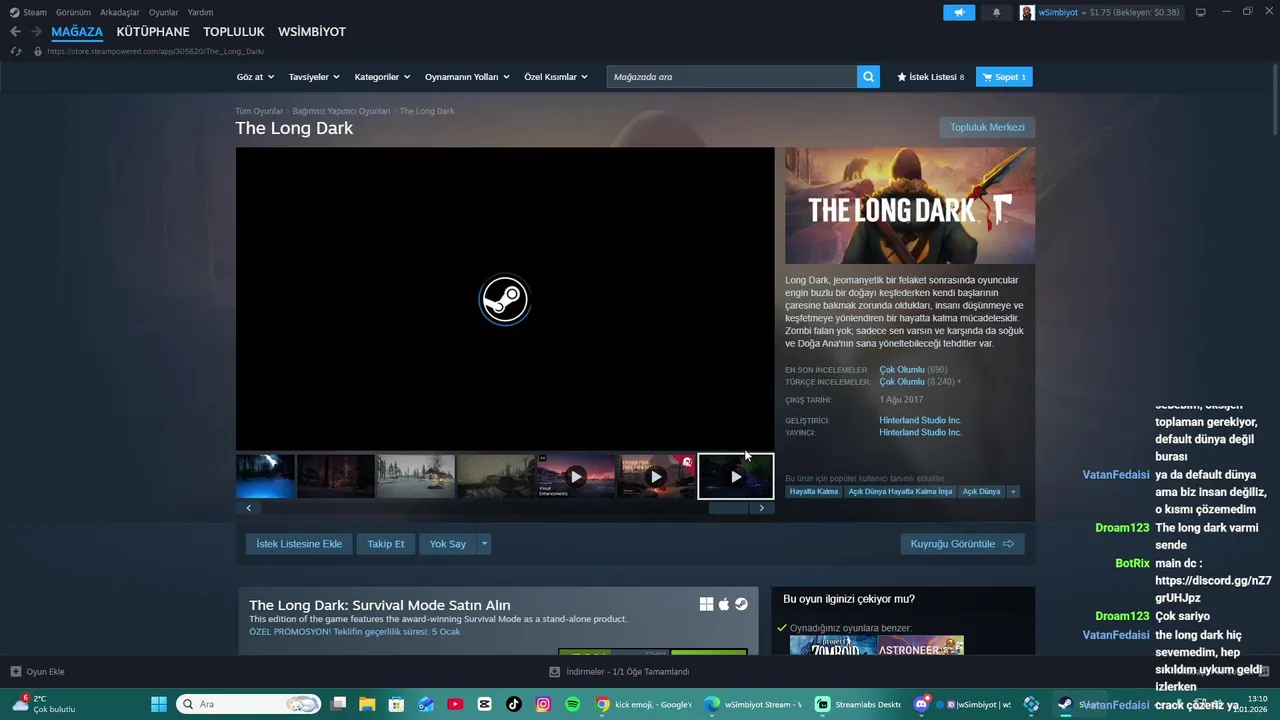Open Streamlabs Desktop taskbar item

coord(858,704)
